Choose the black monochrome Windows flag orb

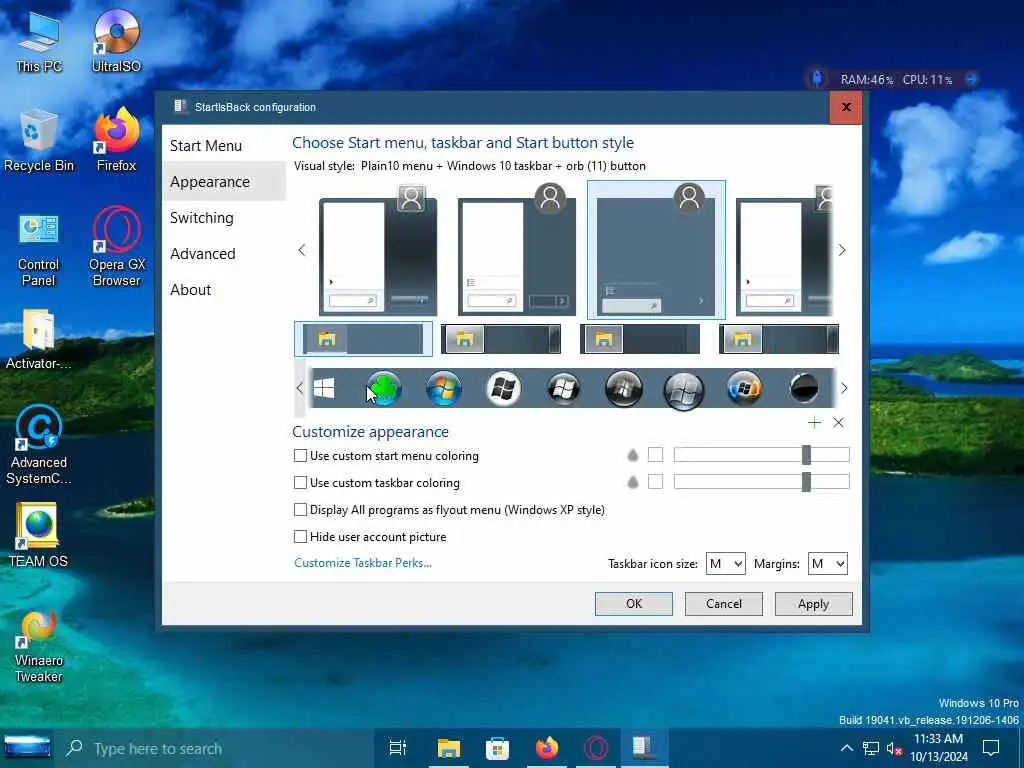point(564,389)
